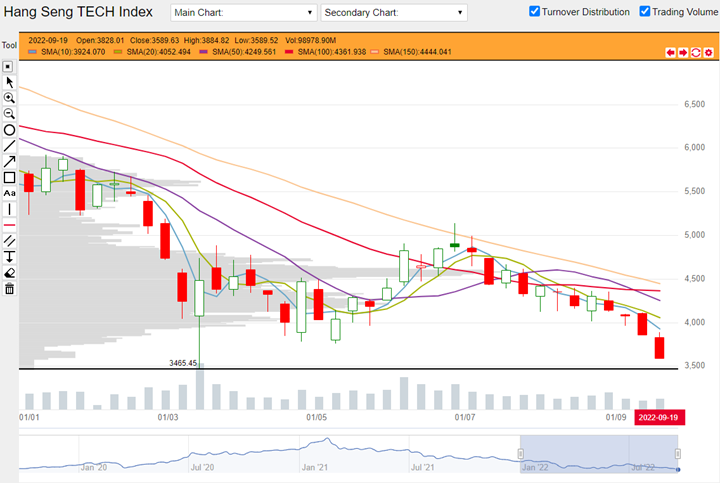Click the SMA(150) peach legend swatch
The width and height of the screenshot is (720, 483).
coord(375,52)
